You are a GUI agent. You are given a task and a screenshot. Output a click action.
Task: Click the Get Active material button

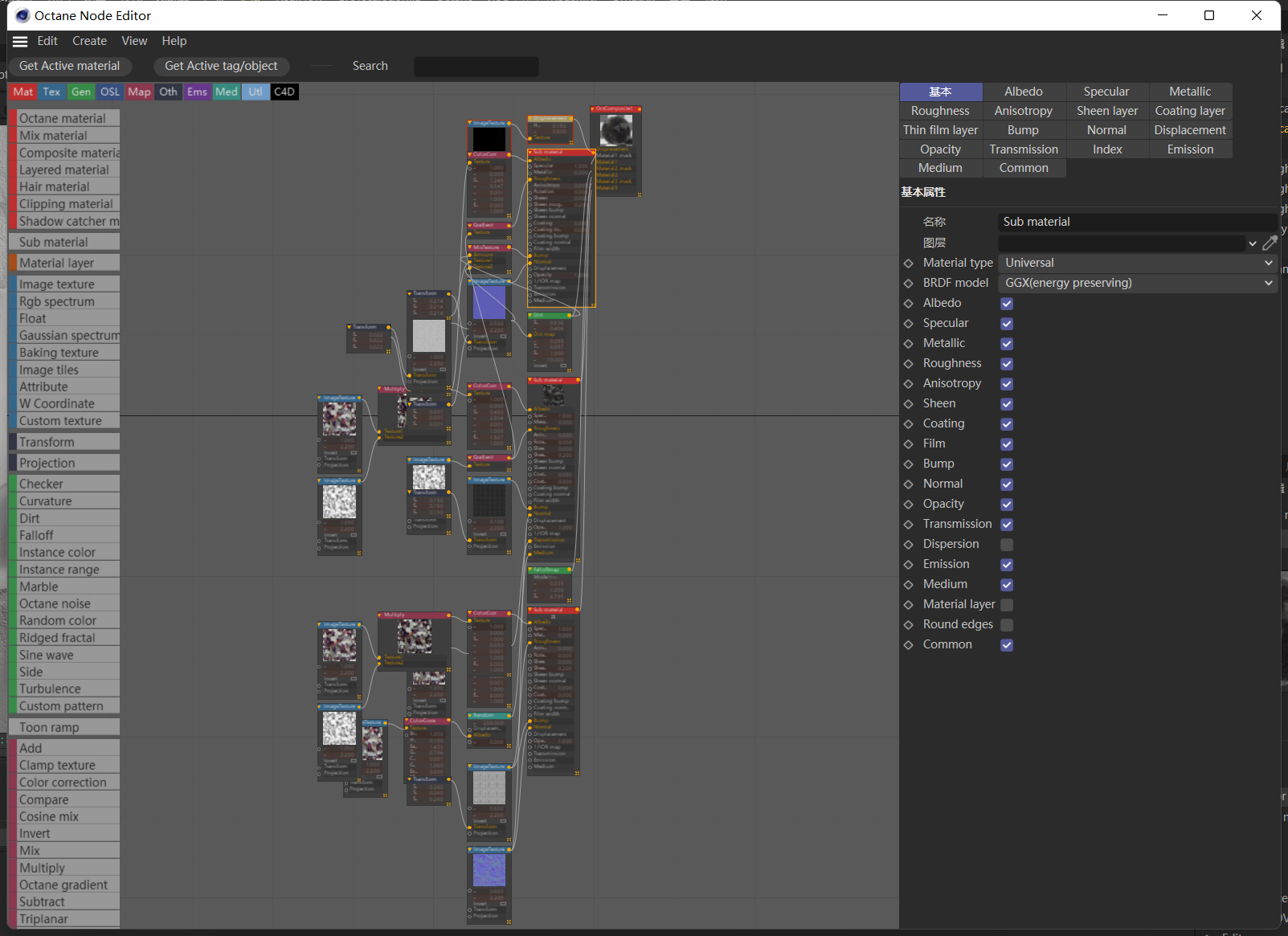(70, 66)
